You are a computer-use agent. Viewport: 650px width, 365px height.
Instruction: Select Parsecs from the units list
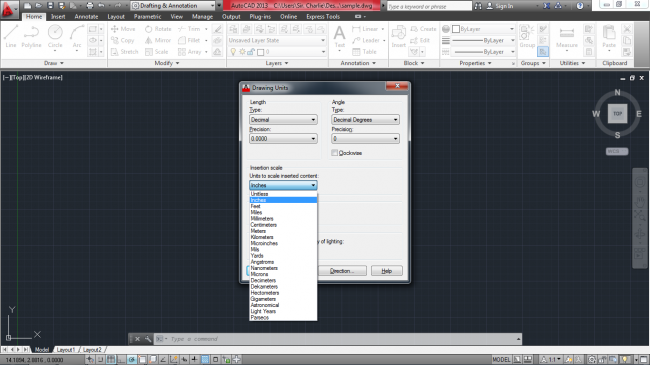click(283, 317)
